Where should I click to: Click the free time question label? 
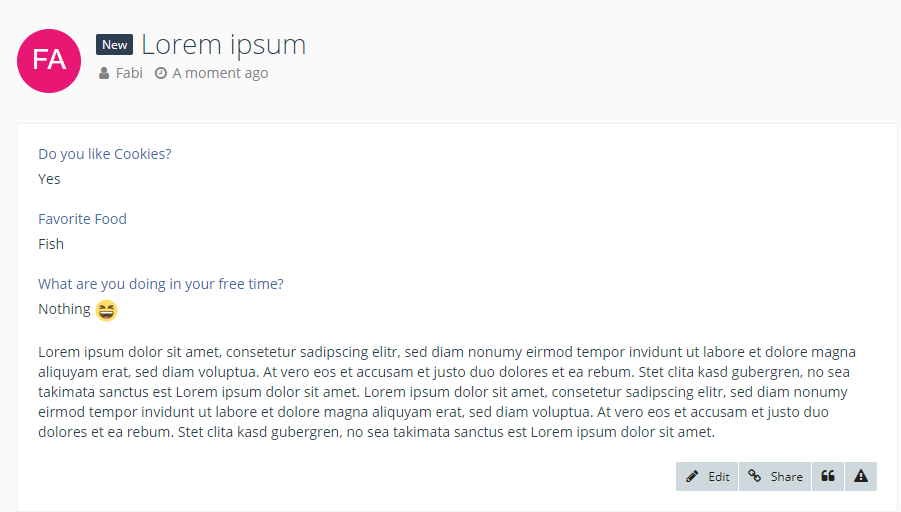(161, 284)
